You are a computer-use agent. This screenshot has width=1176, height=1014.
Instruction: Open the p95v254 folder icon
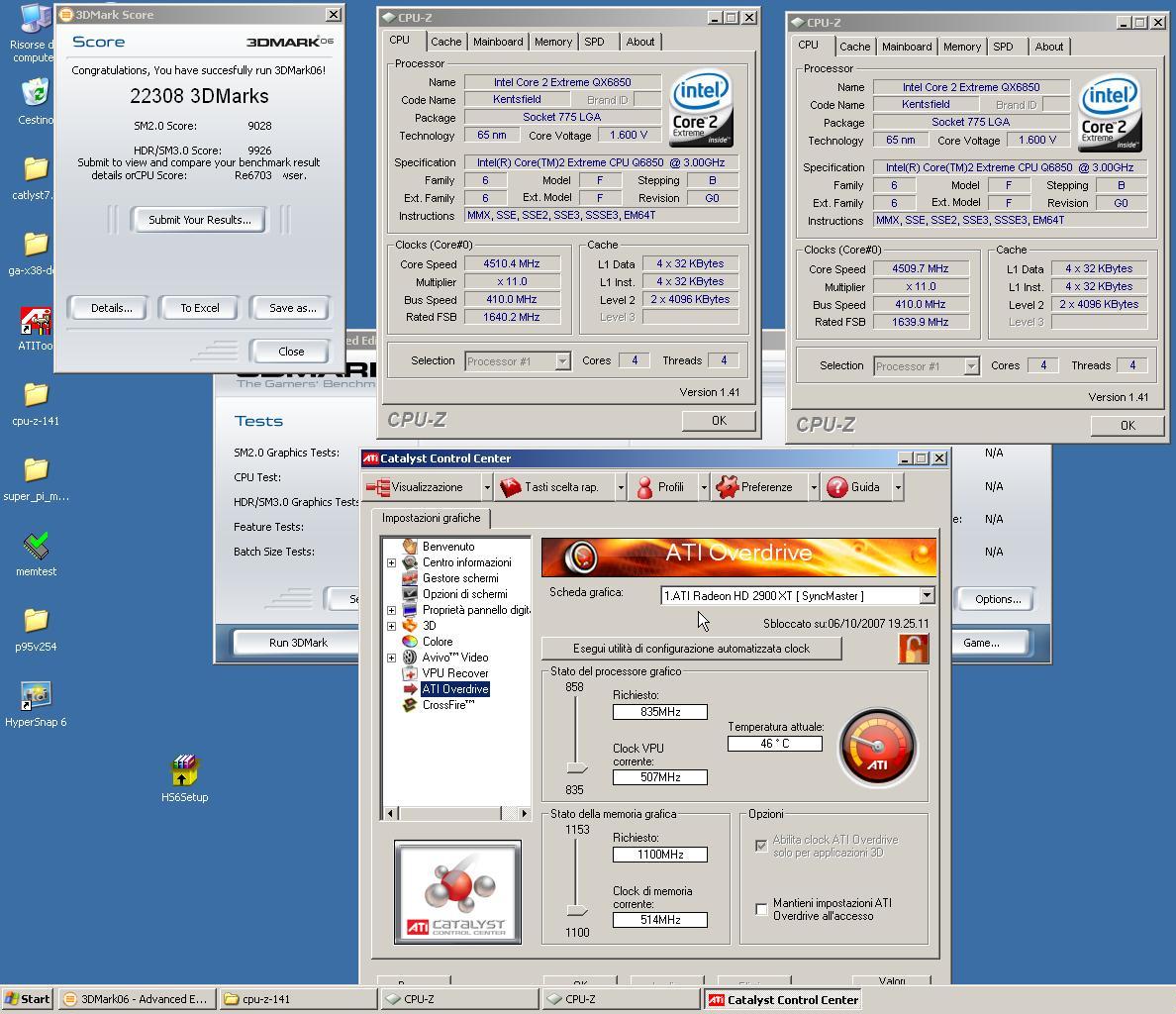coord(36,621)
